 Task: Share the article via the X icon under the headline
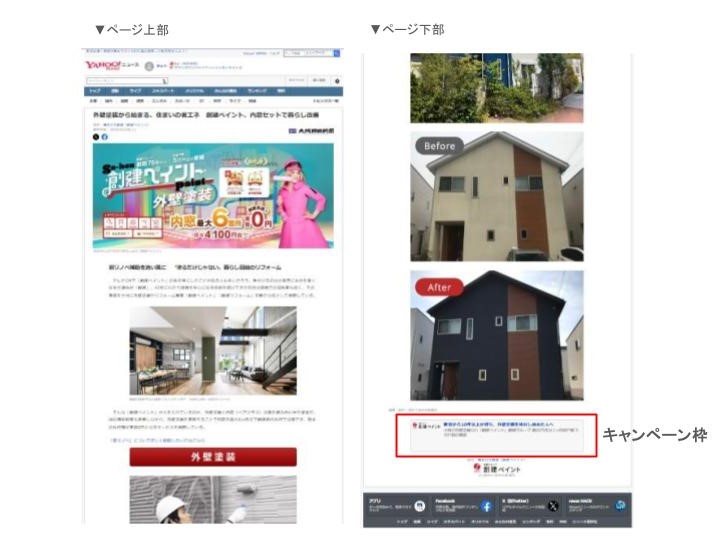click(x=96, y=137)
